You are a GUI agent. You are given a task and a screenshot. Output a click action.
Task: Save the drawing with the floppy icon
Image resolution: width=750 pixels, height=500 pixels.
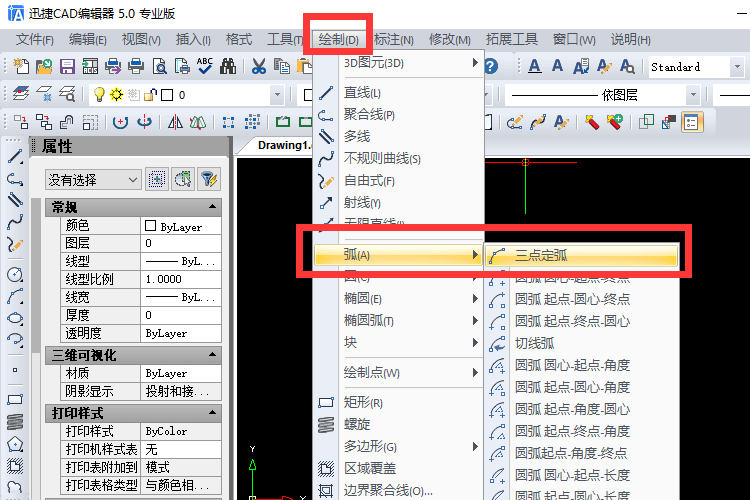pyautogui.click(x=67, y=66)
